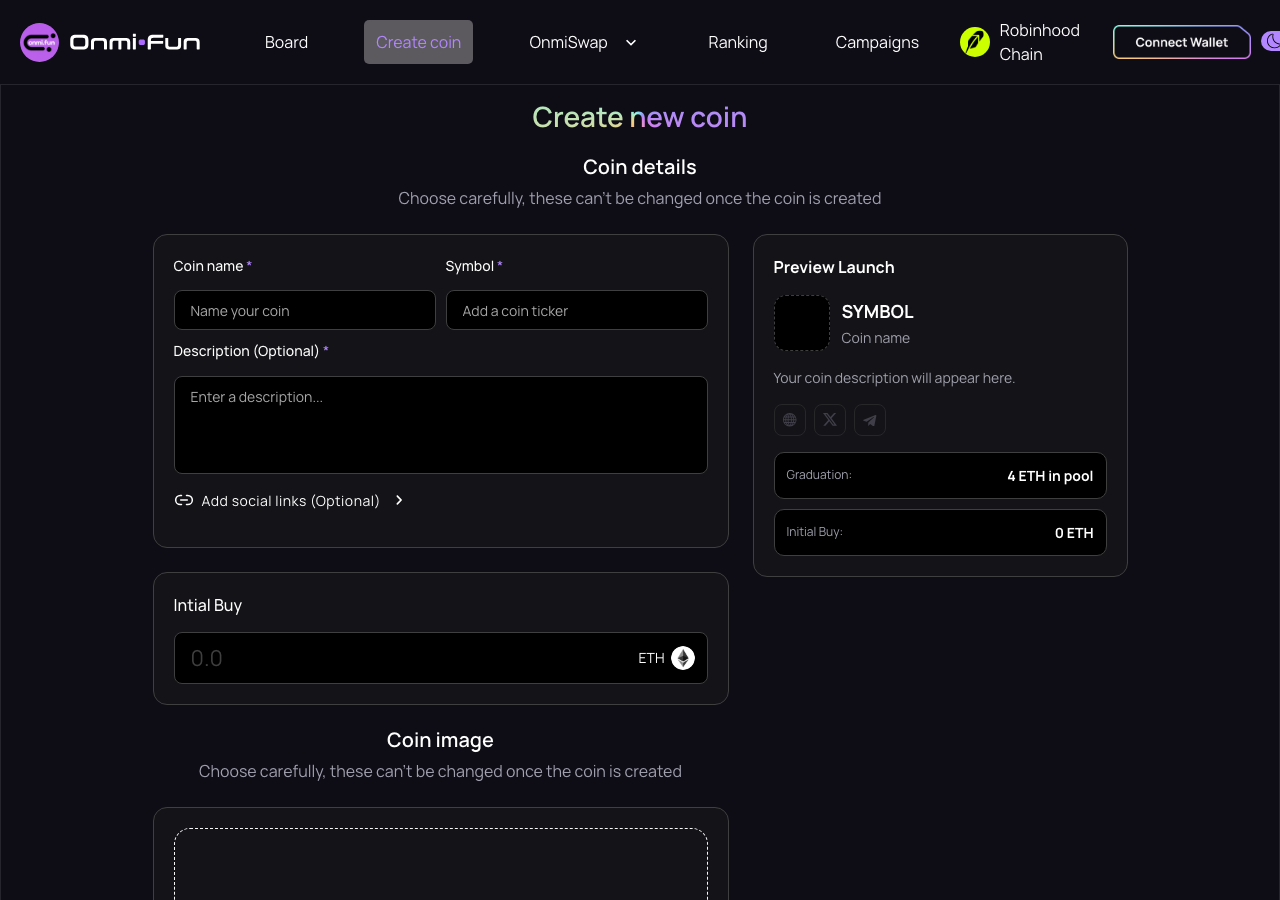The width and height of the screenshot is (1280, 900).
Task: Click the "Preview Launch" title
Action: coord(834,267)
